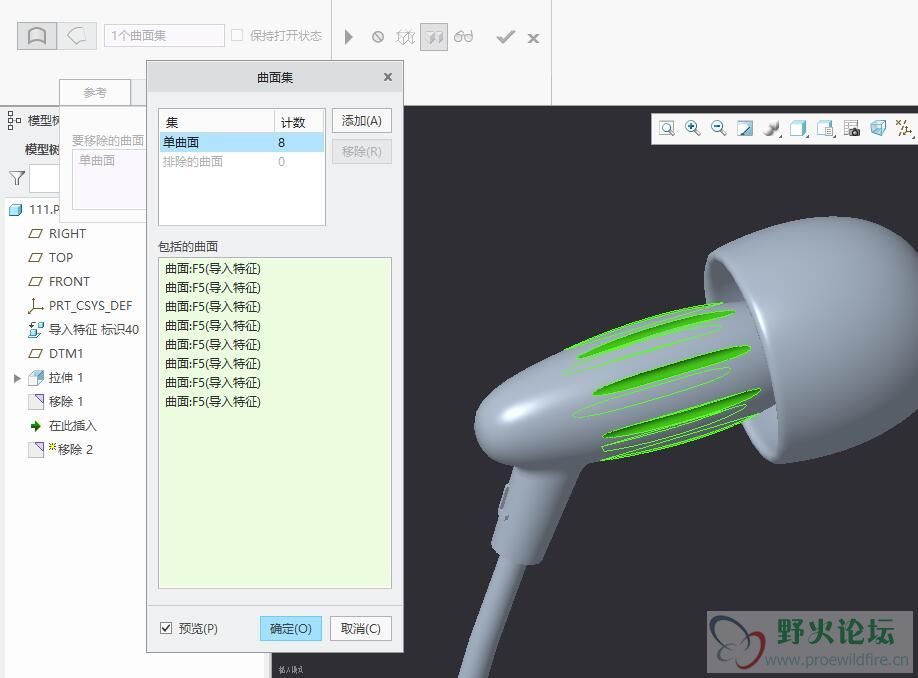918x678 pixels.
Task: Toggle keep open state checkbox
Action: [237, 36]
